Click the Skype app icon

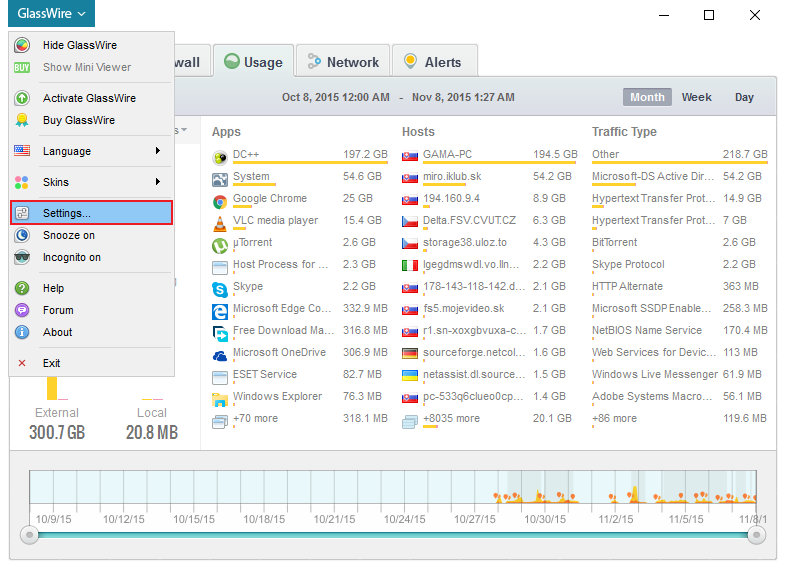point(221,288)
